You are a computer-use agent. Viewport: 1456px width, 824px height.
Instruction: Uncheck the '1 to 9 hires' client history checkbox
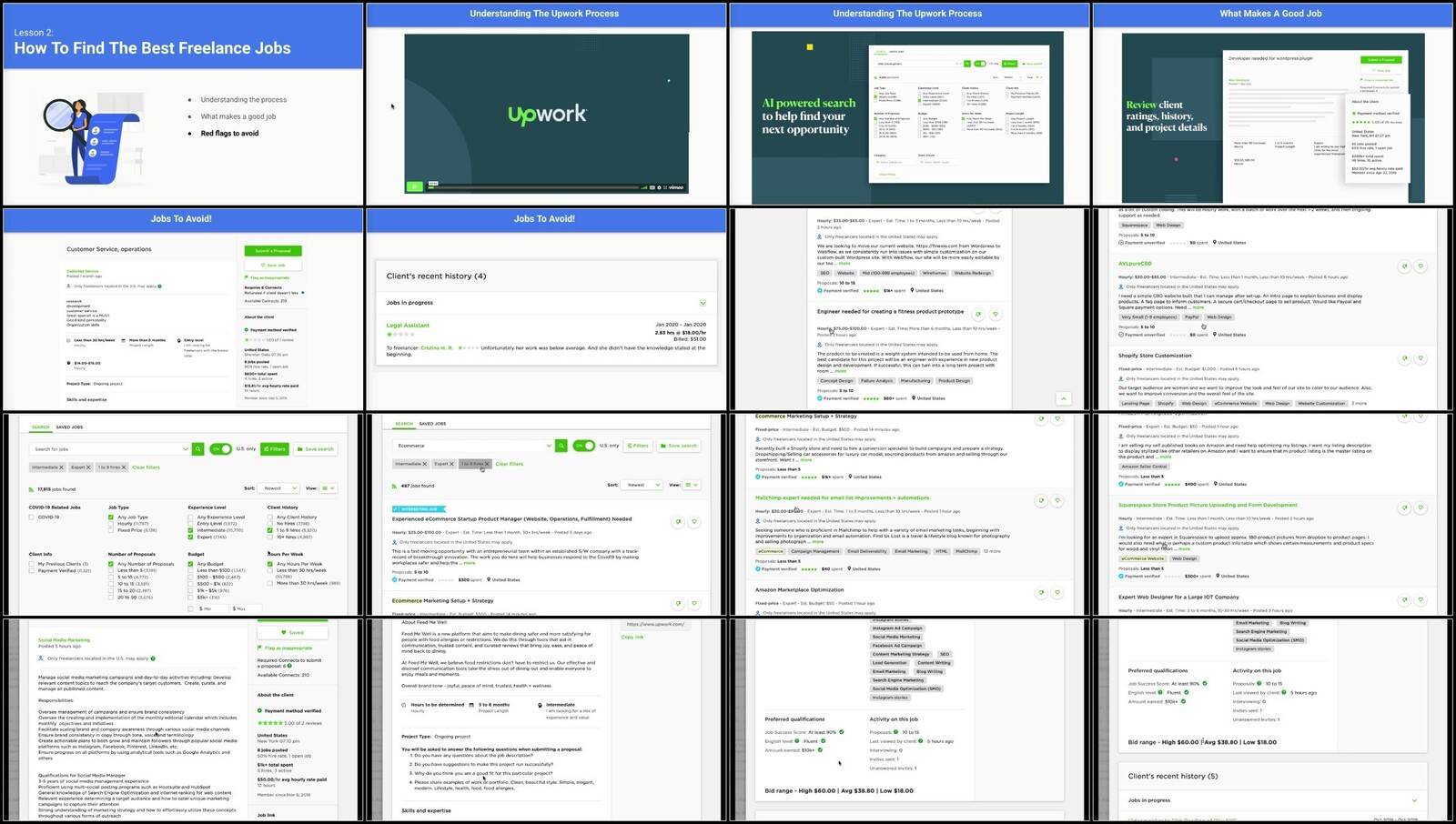(x=270, y=530)
